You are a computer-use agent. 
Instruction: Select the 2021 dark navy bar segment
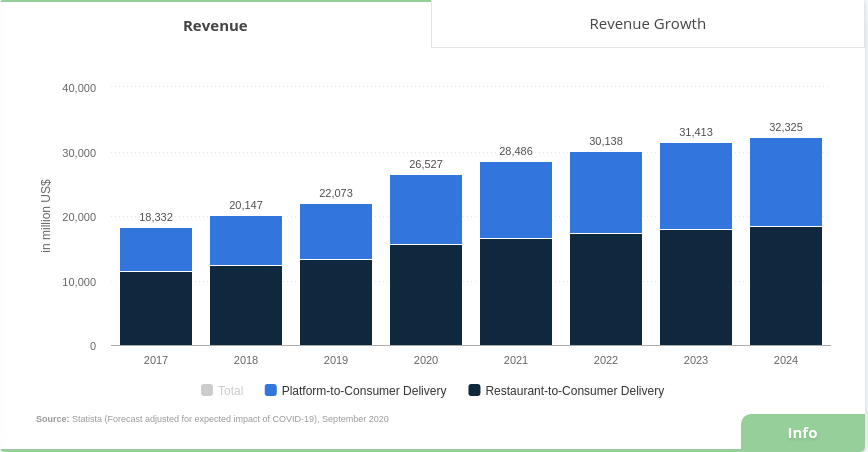coord(516,292)
